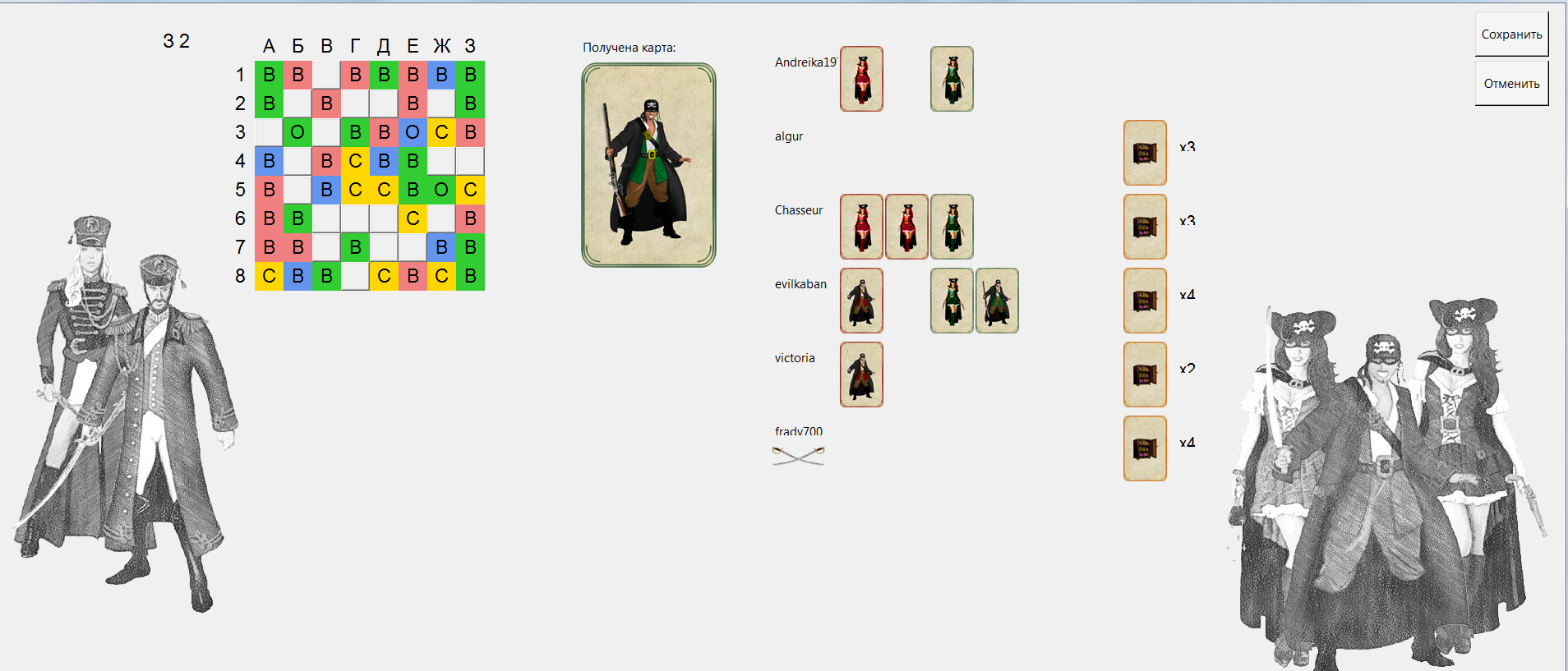Viewport: 1568px width, 671px height.
Task: Click the 'Получена карта:' label
Action: point(630,48)
